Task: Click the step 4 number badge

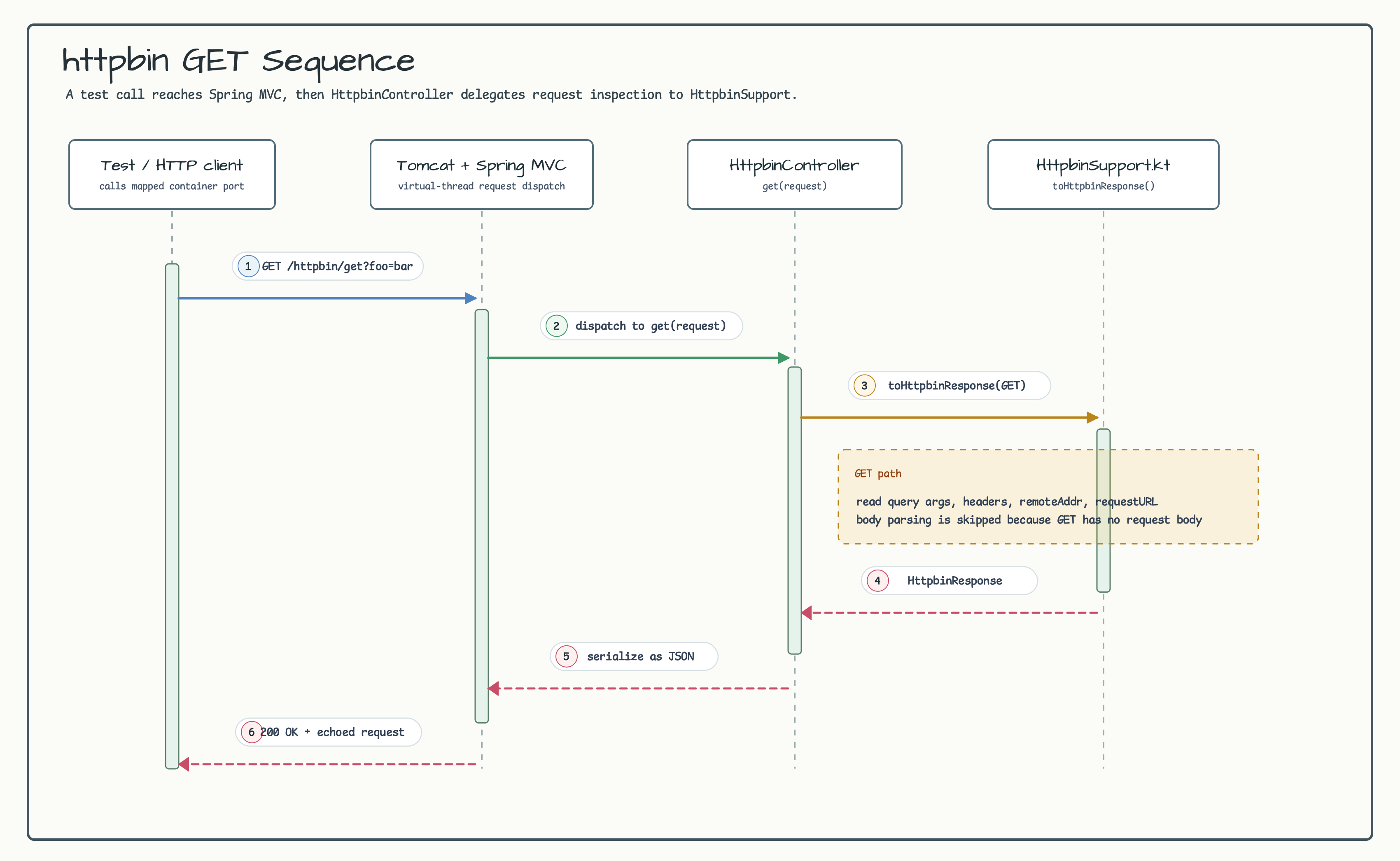Action: [x=878, y=580]
